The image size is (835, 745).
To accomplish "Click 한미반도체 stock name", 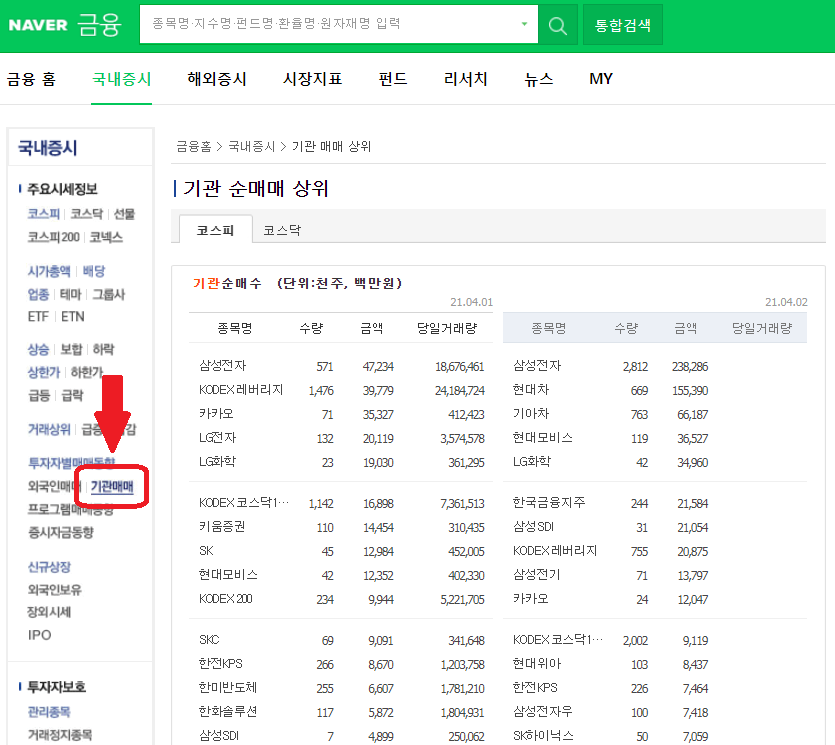I will coord(227,687).
